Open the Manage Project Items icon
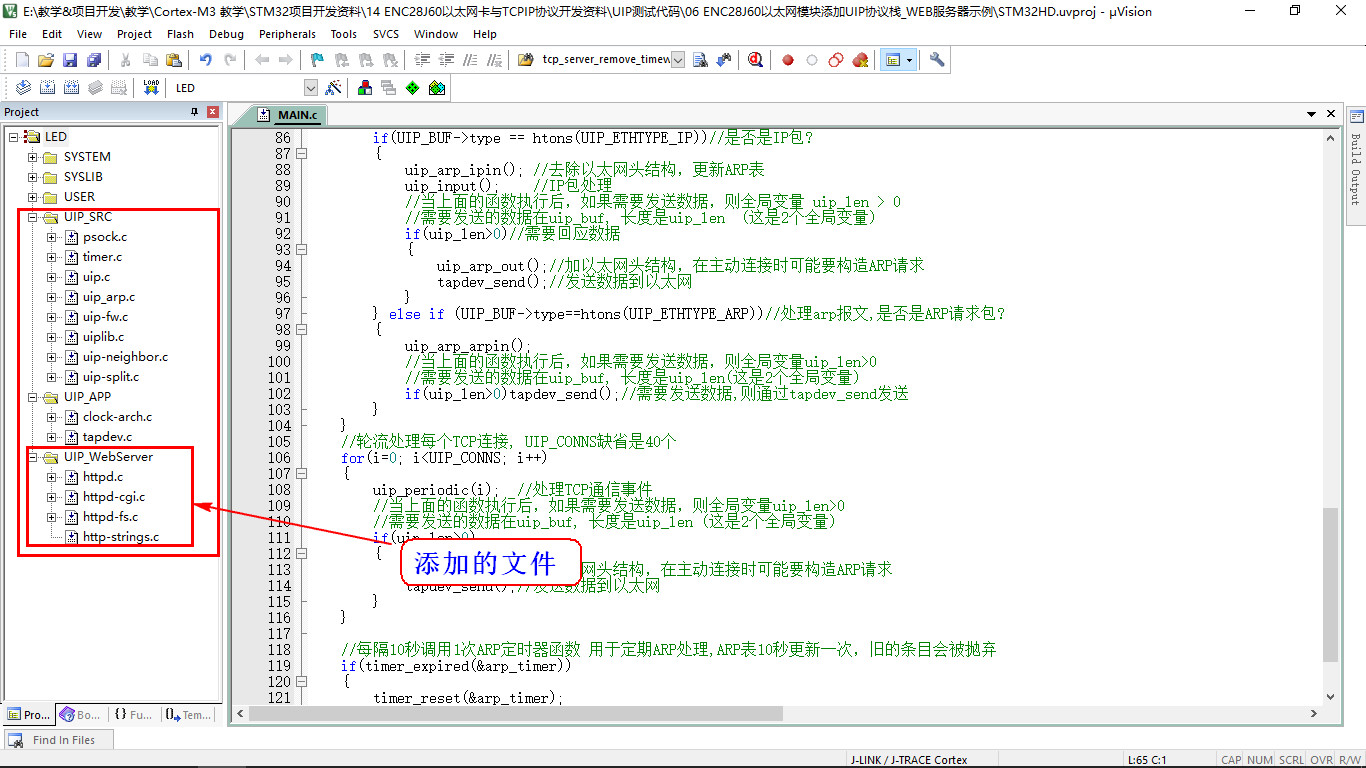This screenshot has width=1366, height=768. [365, 88]
